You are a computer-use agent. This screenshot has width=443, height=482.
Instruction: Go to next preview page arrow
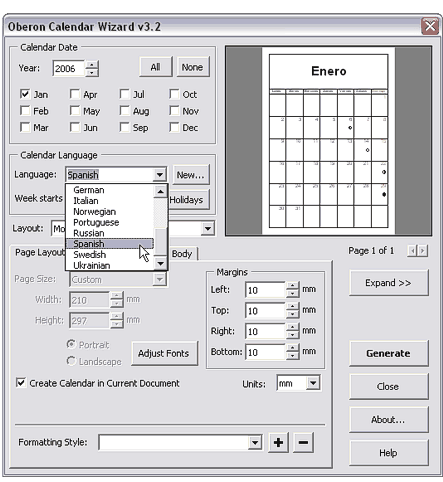[x=422, y=251]
